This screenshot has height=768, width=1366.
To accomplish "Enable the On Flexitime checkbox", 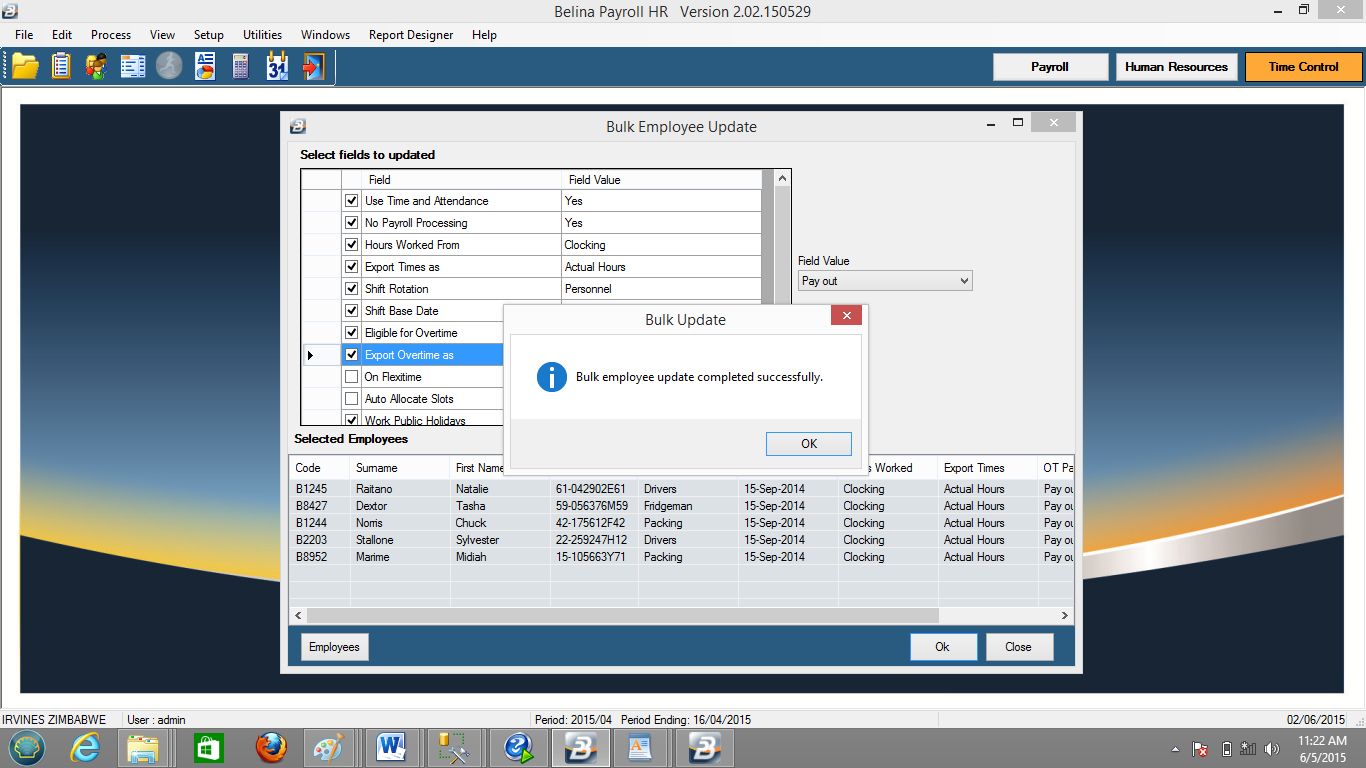I will (x=351, y=377).
